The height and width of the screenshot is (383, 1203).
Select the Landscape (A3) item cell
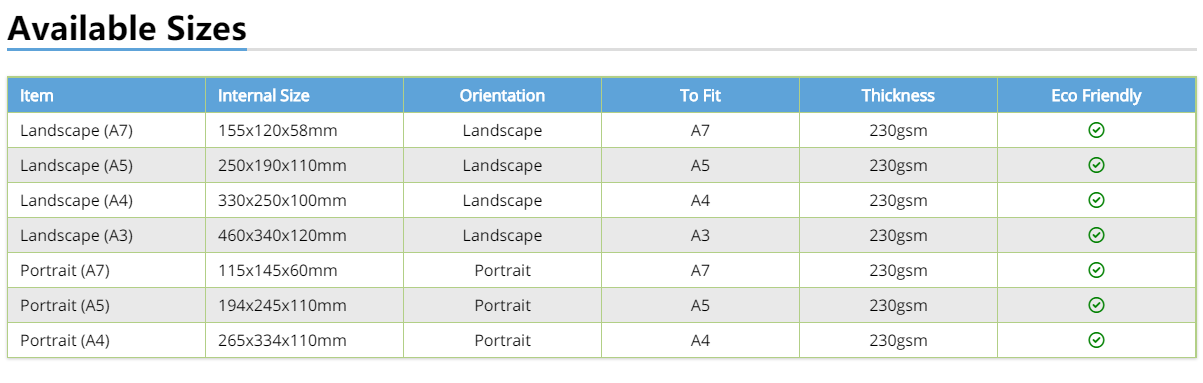(107, 235)
